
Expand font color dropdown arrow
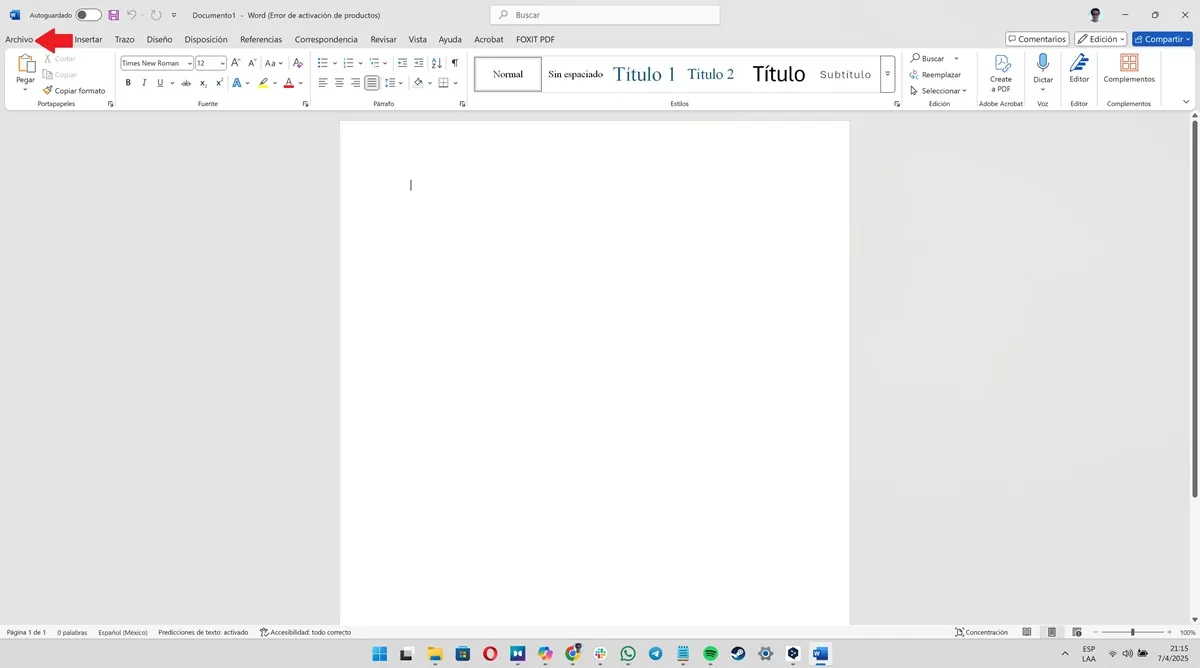(x=300, y=83)
